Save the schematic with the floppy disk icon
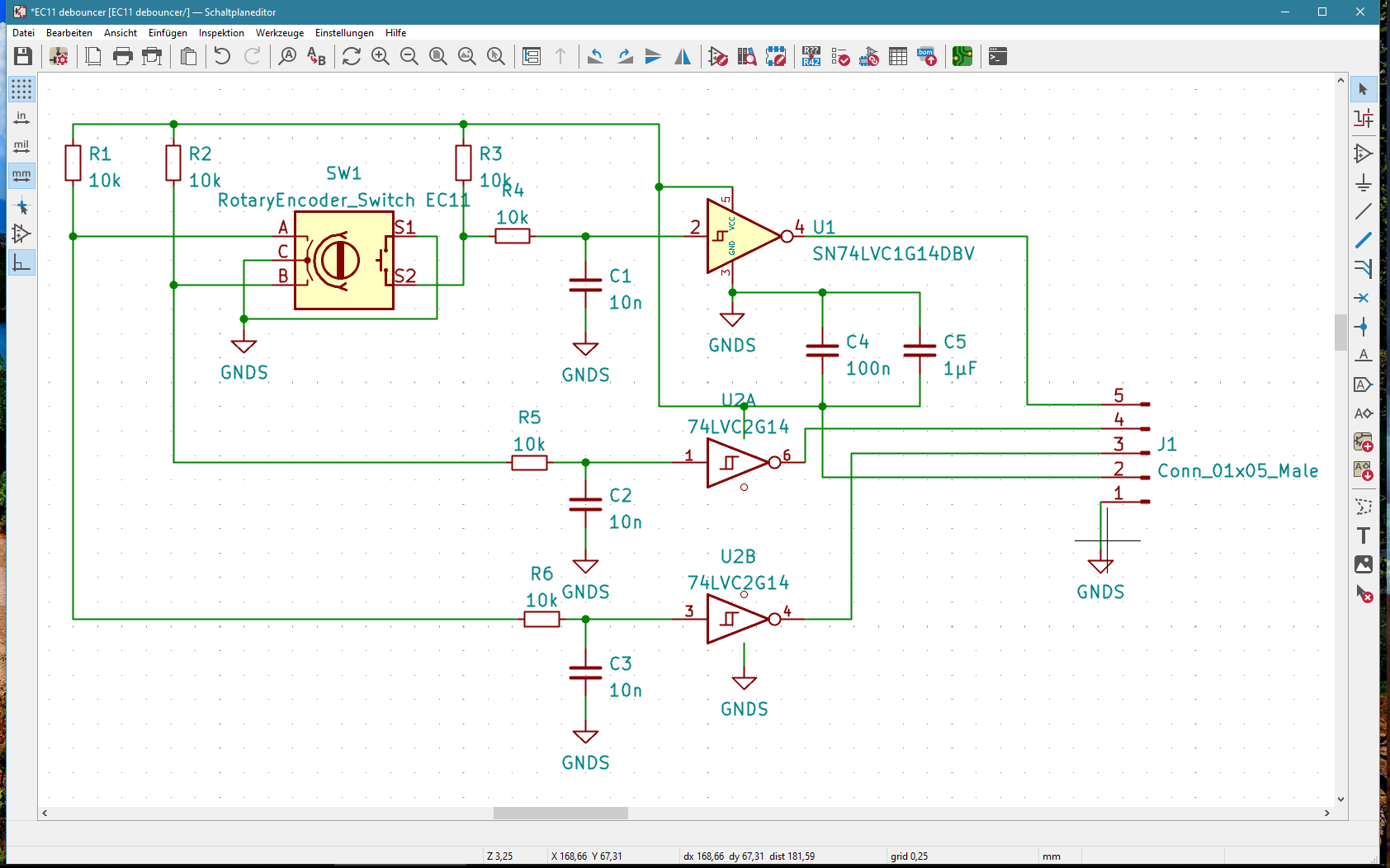 pos(23,56)
